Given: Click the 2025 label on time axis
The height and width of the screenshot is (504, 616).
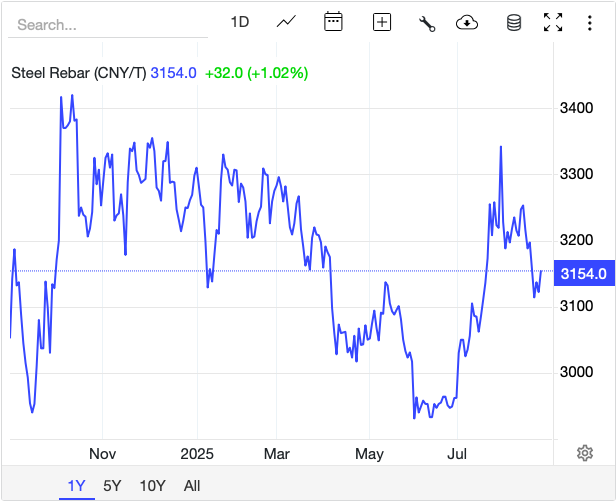Looking at the screenshot, I should (197, 453).
